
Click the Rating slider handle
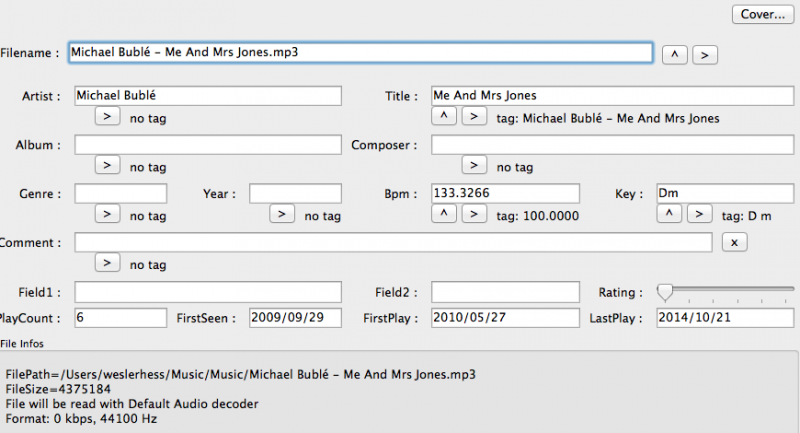point(665,293)
